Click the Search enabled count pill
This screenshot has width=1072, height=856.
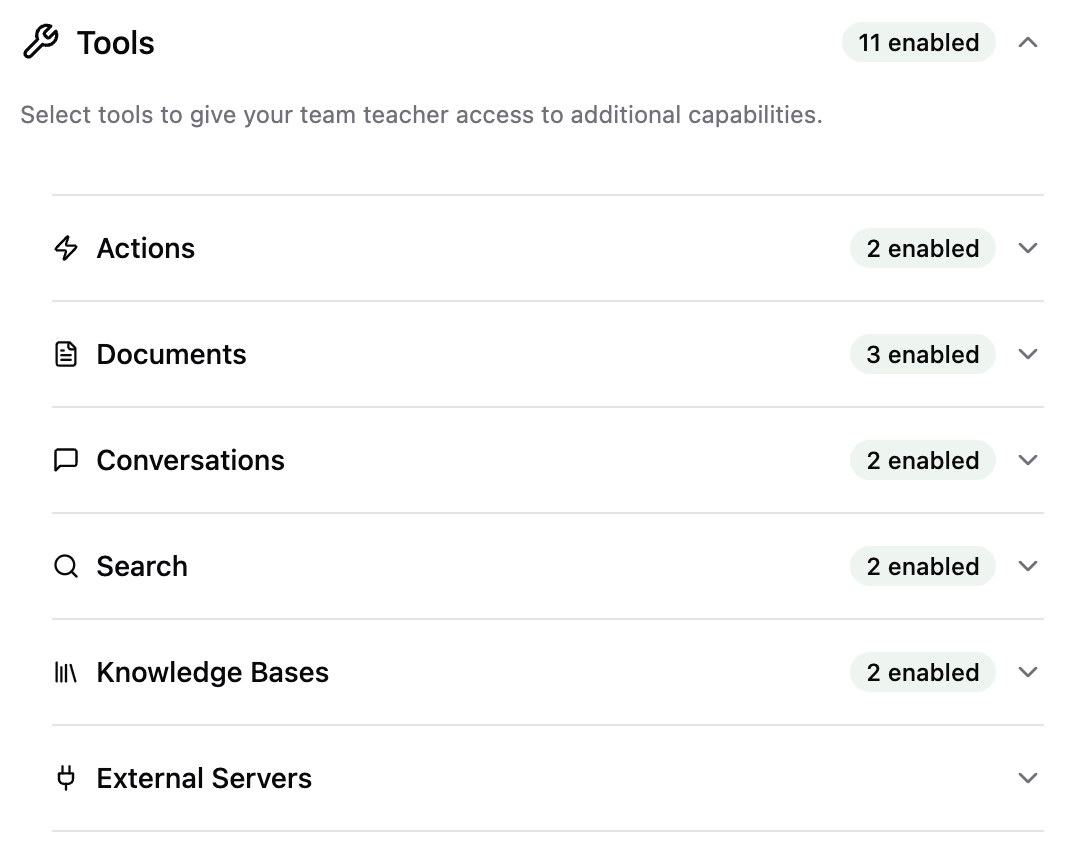tap(922, 566)
